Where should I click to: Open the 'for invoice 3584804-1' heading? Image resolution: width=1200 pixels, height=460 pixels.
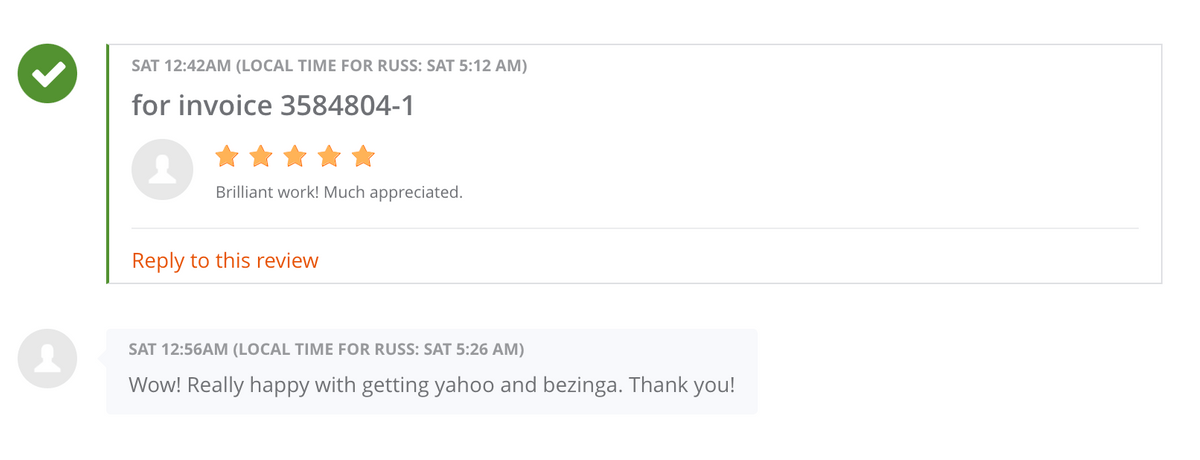pos(273,105)
